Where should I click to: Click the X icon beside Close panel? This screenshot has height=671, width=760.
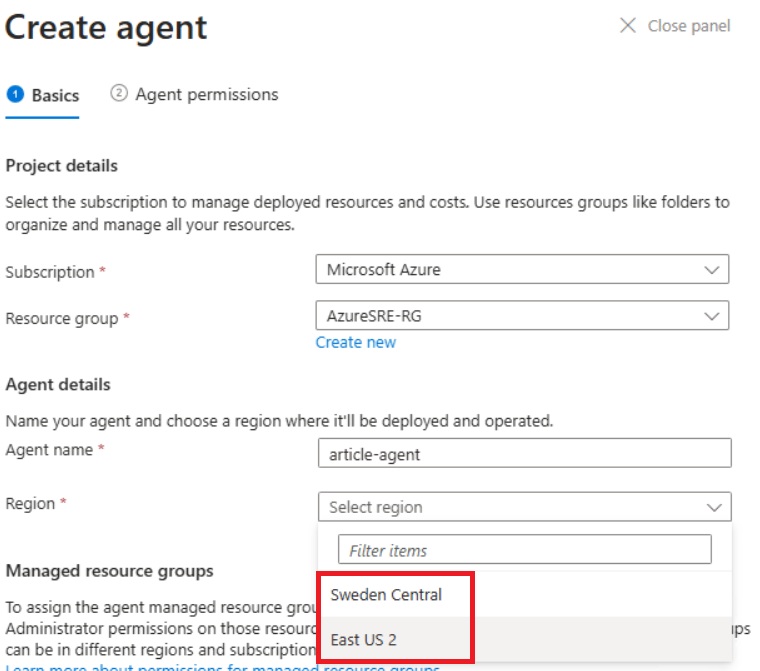click(628, 26)
